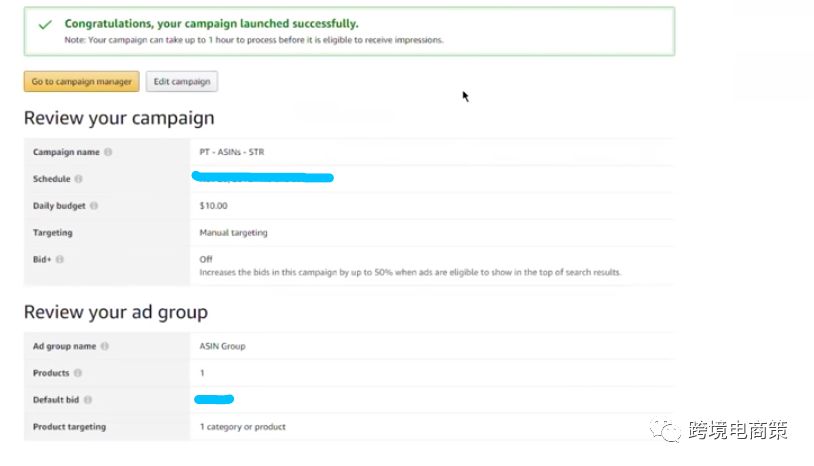
Task: Click the $10.00 daily budget value
Action: coord(213,206)
